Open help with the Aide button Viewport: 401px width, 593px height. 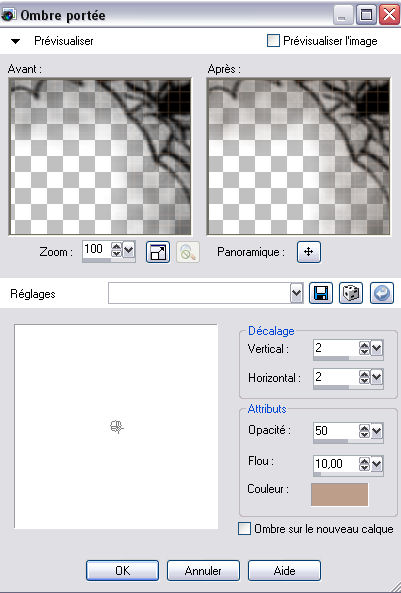[x=284, y=570]
